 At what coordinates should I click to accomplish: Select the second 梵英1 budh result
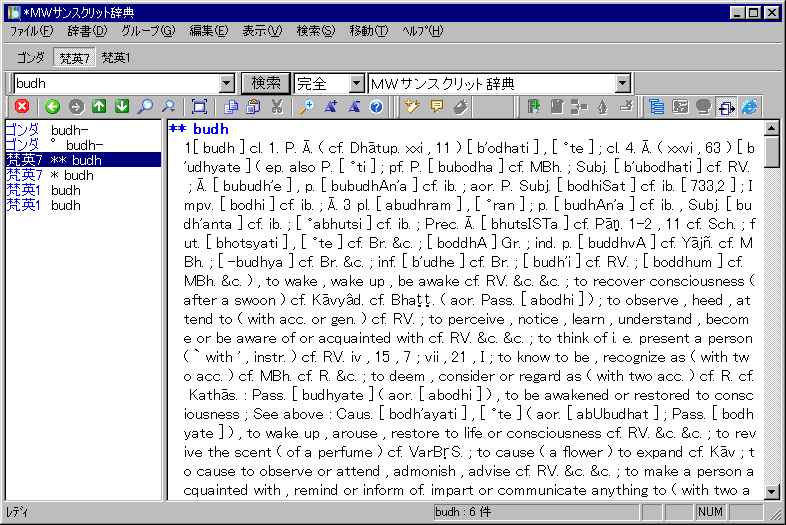83,205
